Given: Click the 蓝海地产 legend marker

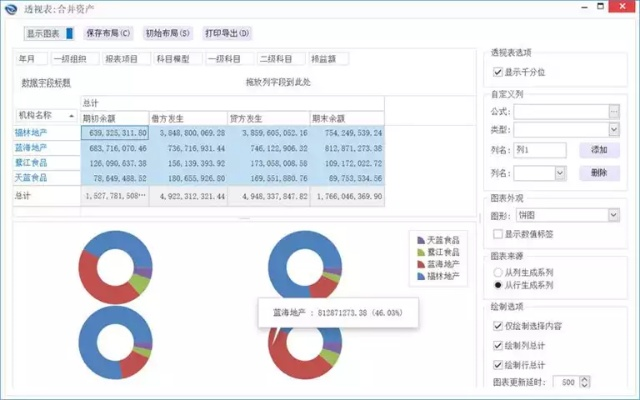Looking at the screenshot, I should (419, 264).
